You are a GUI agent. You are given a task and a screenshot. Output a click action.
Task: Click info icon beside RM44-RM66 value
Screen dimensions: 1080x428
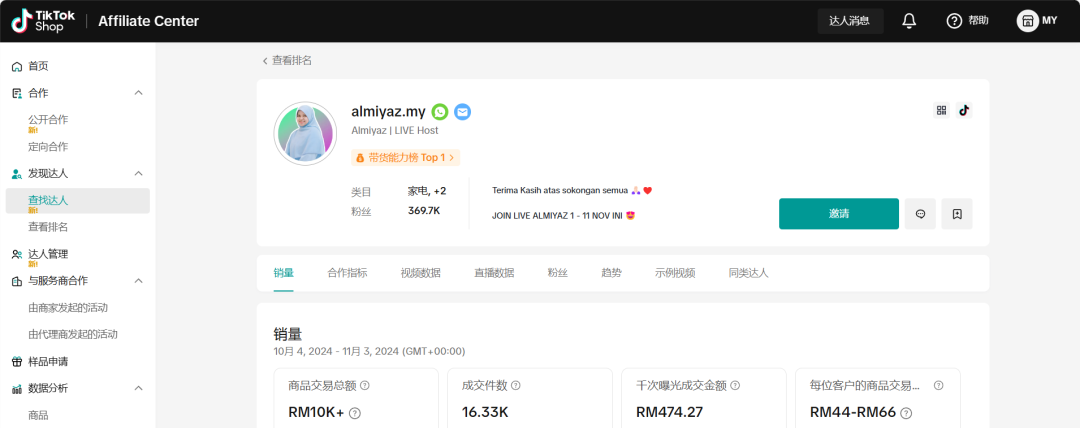tap(906, 414)
